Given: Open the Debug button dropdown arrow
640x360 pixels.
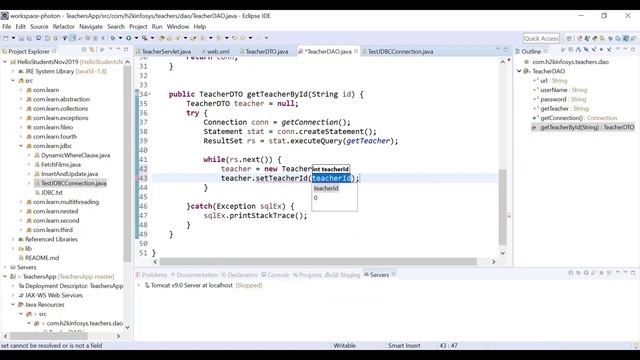Looking at the screenshot, I should pos(120,38).
